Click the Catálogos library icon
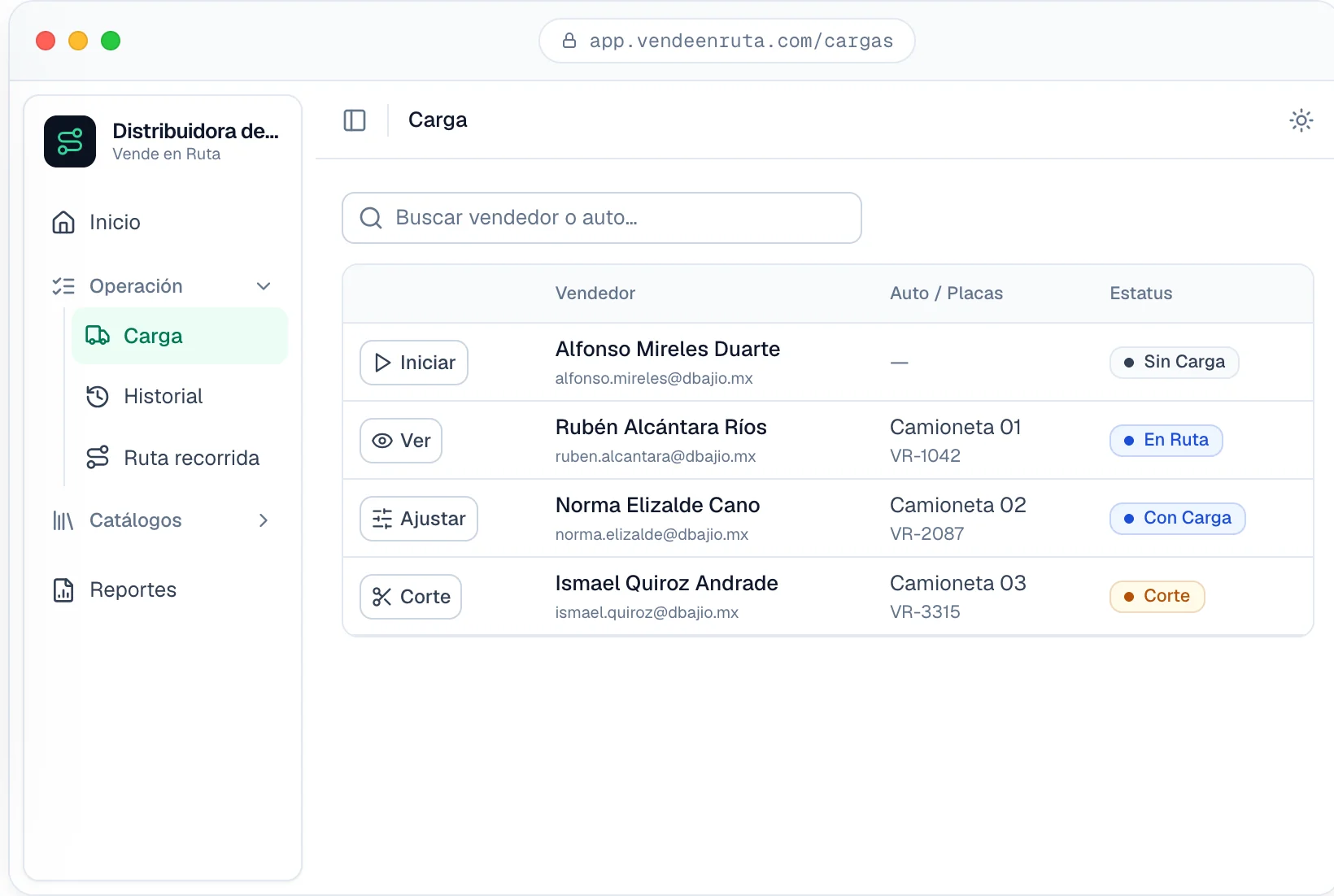Image resolution: width=1334 pixels, height=896 pixels. coord(63,520)
